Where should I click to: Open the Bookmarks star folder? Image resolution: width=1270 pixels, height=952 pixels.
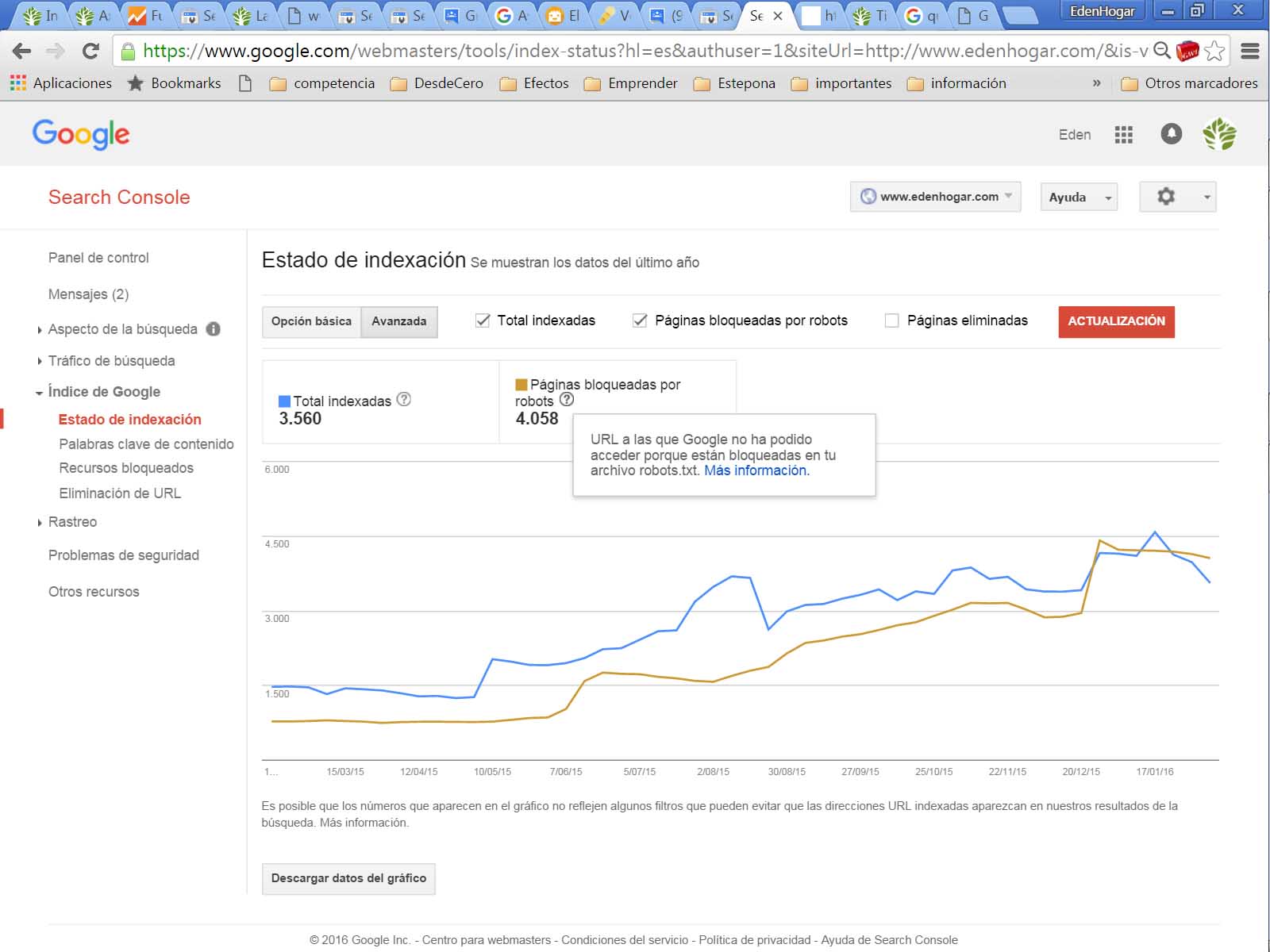point(175,83)
